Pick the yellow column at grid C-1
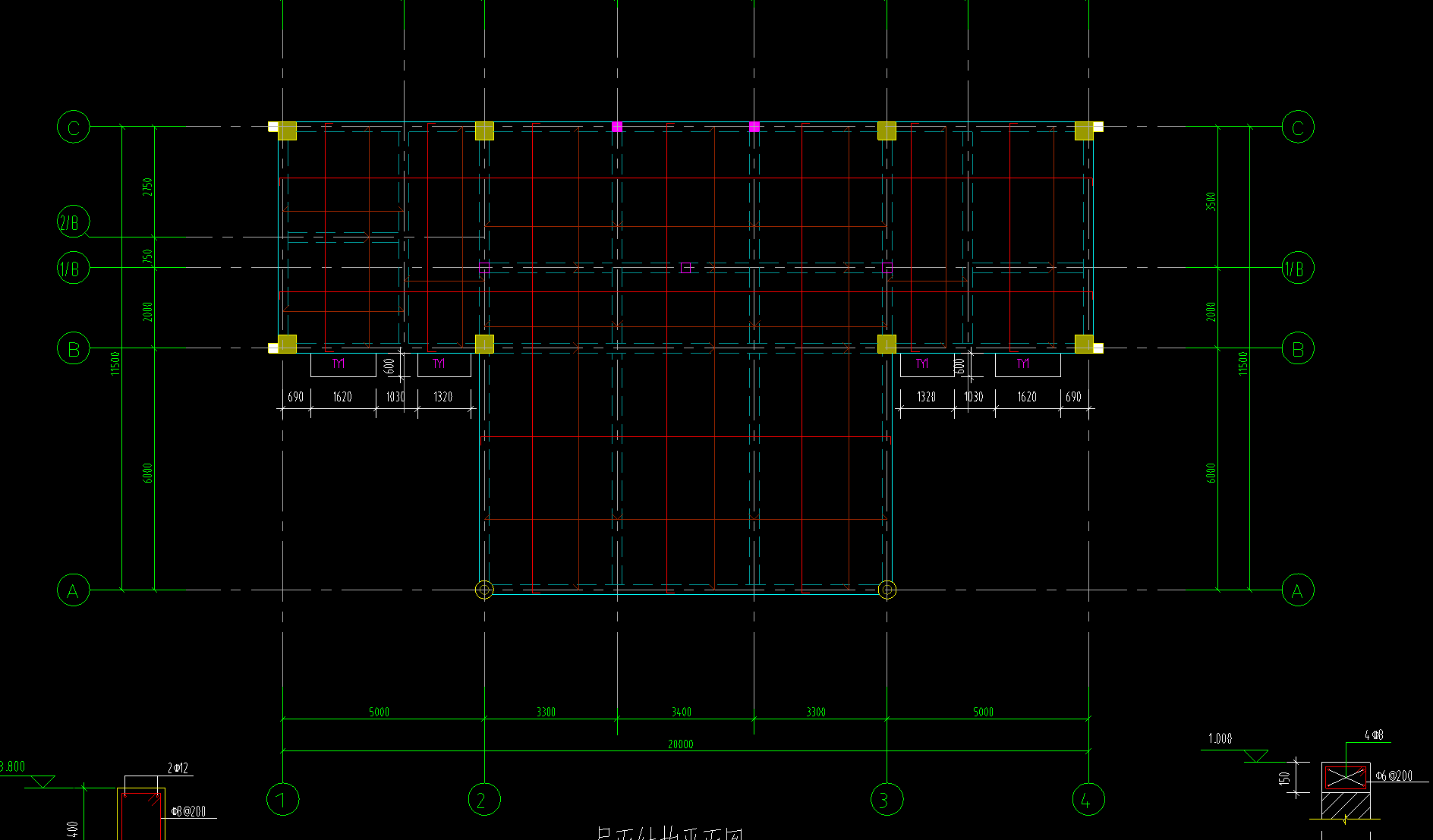Screen dimensions: 1433x840 [x=287, y=131]
